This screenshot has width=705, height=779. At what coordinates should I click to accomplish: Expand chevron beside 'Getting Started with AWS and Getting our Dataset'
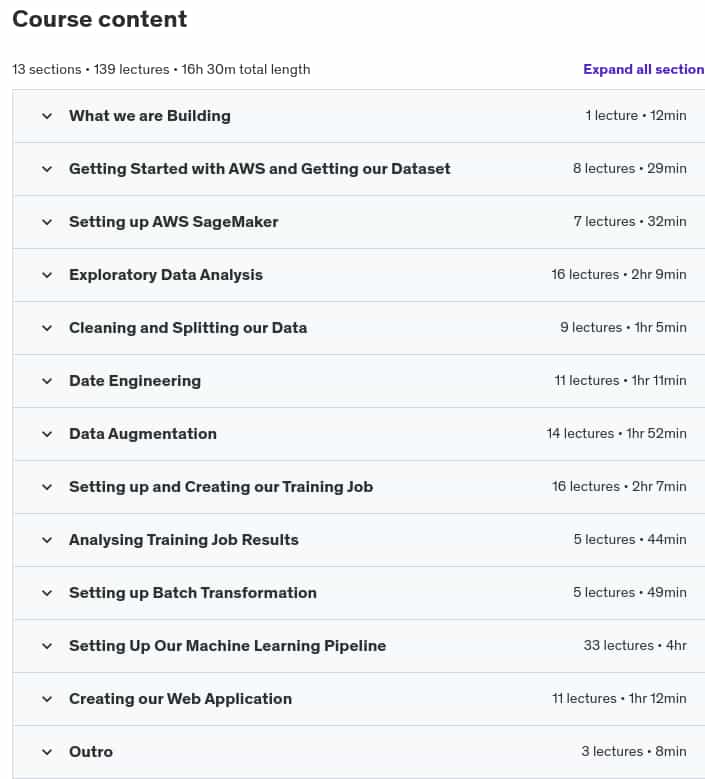(47, 169)
